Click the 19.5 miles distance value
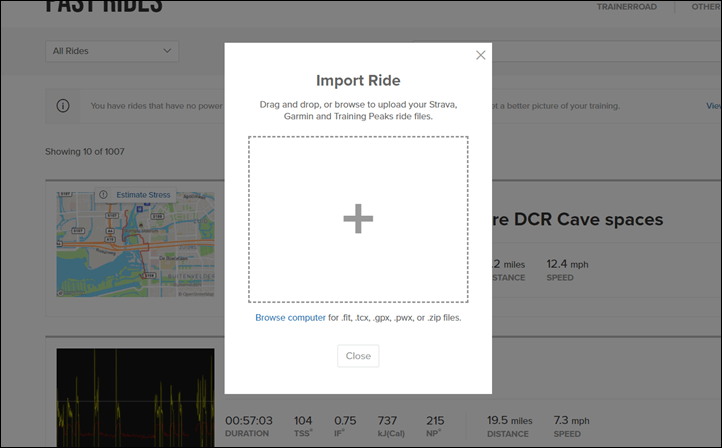The height and width of the screenshot is (448, 722). 510,420
